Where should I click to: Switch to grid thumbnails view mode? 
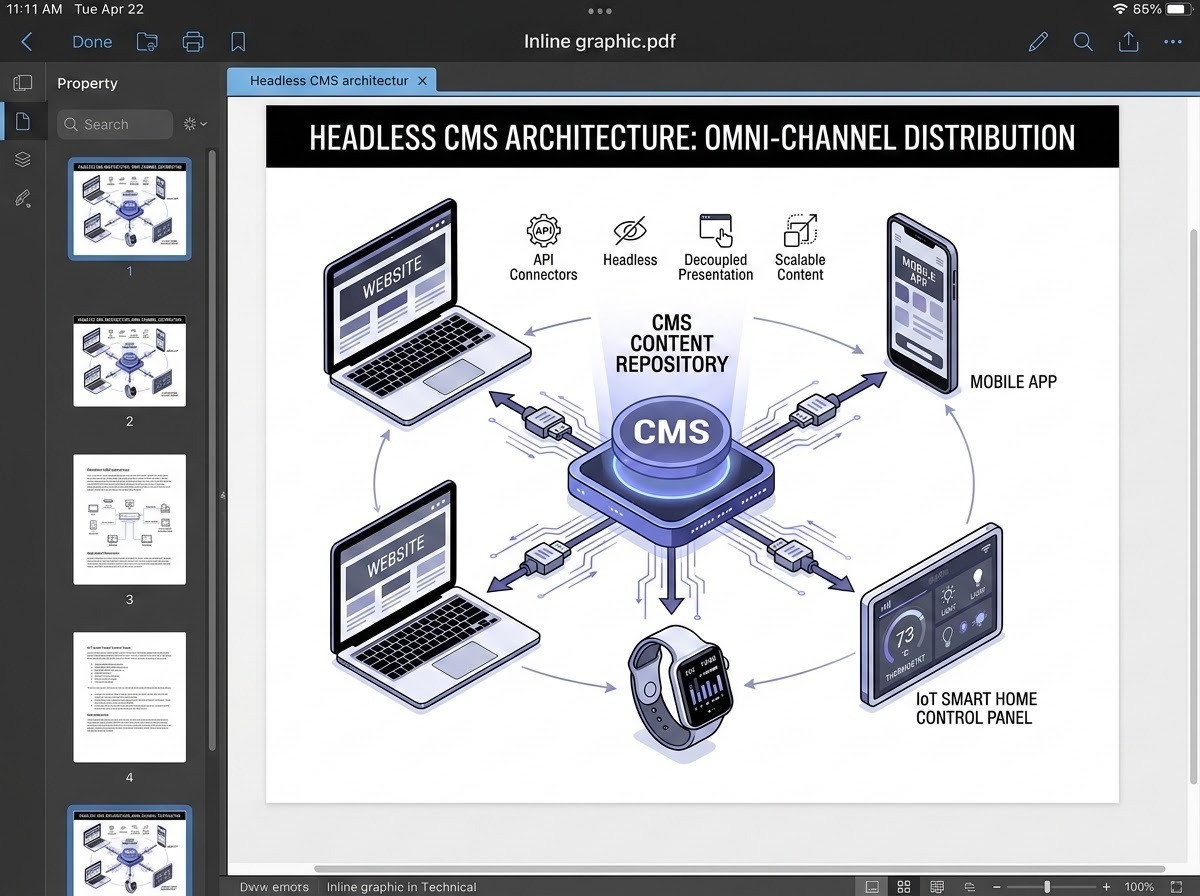904,886
